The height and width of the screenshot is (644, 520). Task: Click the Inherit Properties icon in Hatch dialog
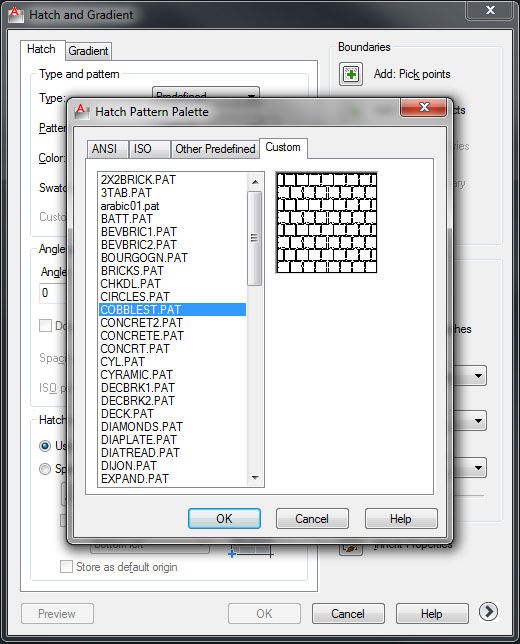pos(350,549)
